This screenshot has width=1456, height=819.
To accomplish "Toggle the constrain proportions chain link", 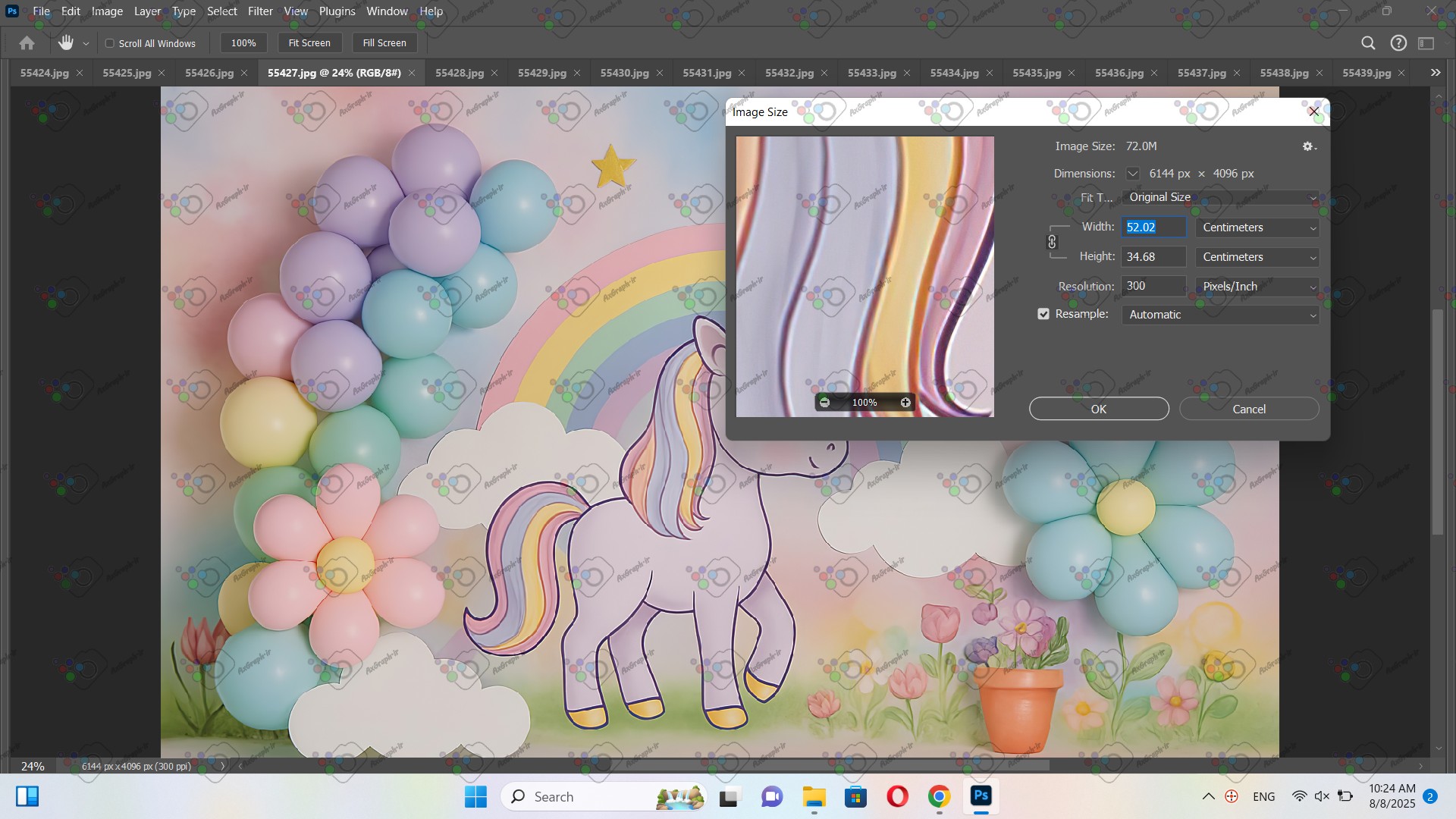I will (x=1052, y=242).
